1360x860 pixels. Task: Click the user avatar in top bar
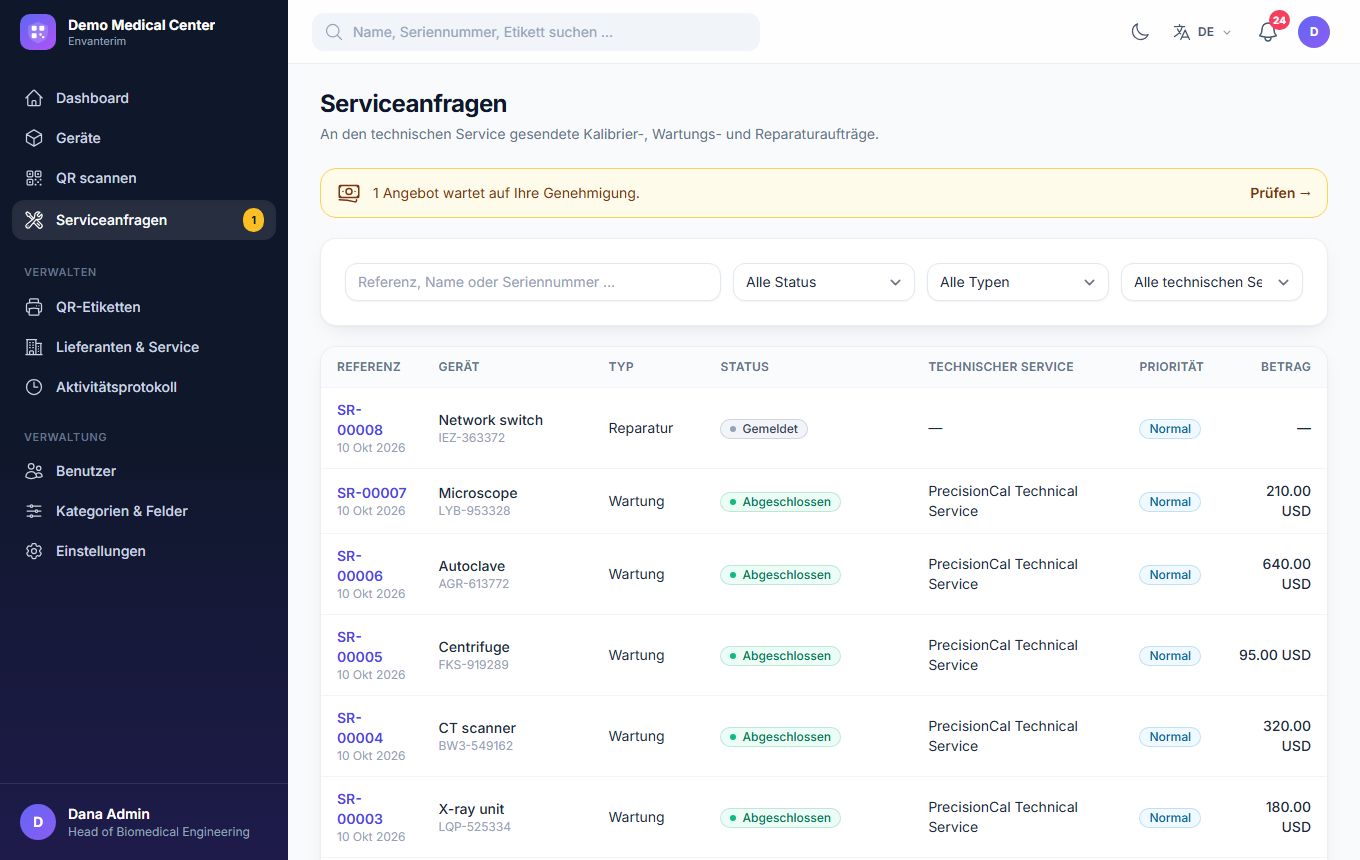pos(1314,32)
